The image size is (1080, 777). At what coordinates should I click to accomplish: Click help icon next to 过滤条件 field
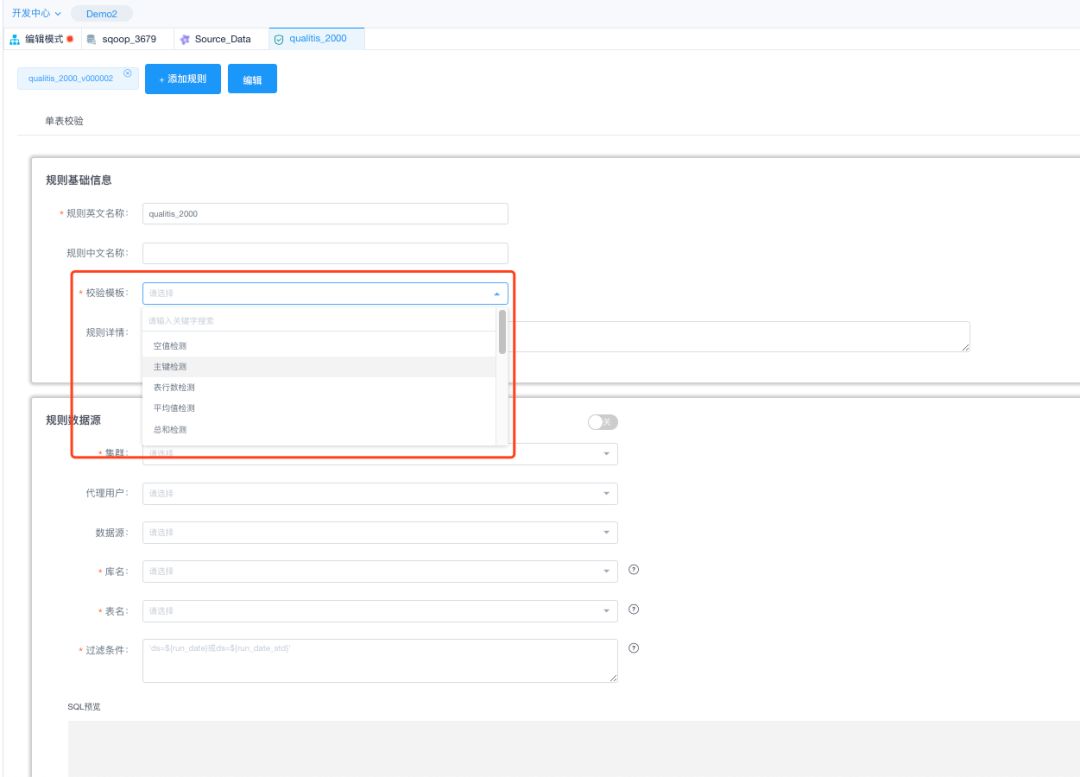pos(633,648)
